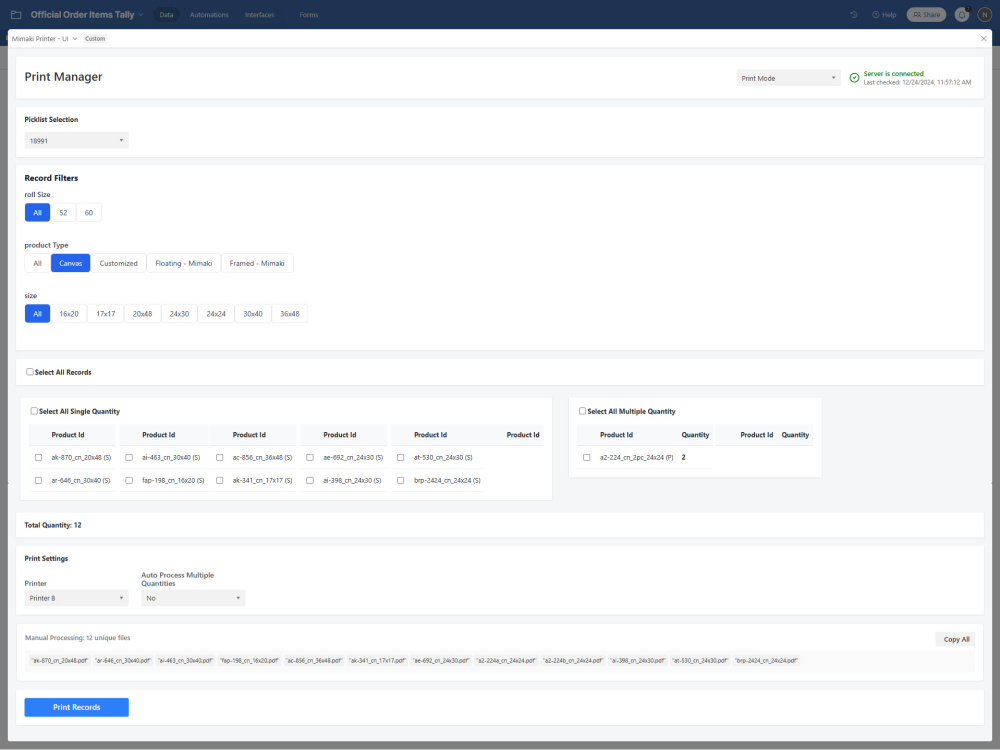Image resolution: width=1000 pixels, height=750 pixels.
Task: Select size All filter
Action: (38, 313)
